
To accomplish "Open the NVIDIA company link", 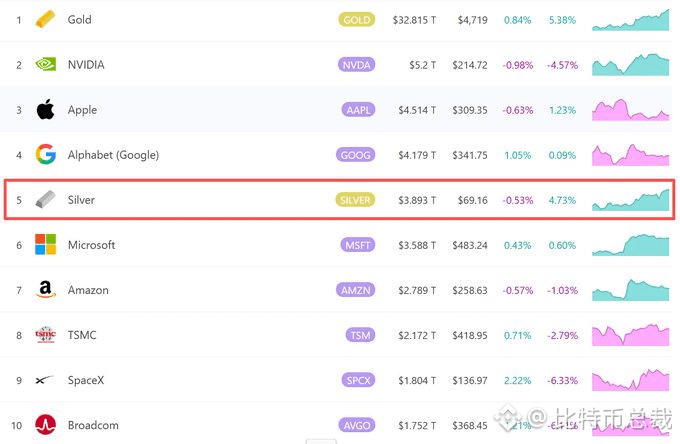I will point(86,65).
